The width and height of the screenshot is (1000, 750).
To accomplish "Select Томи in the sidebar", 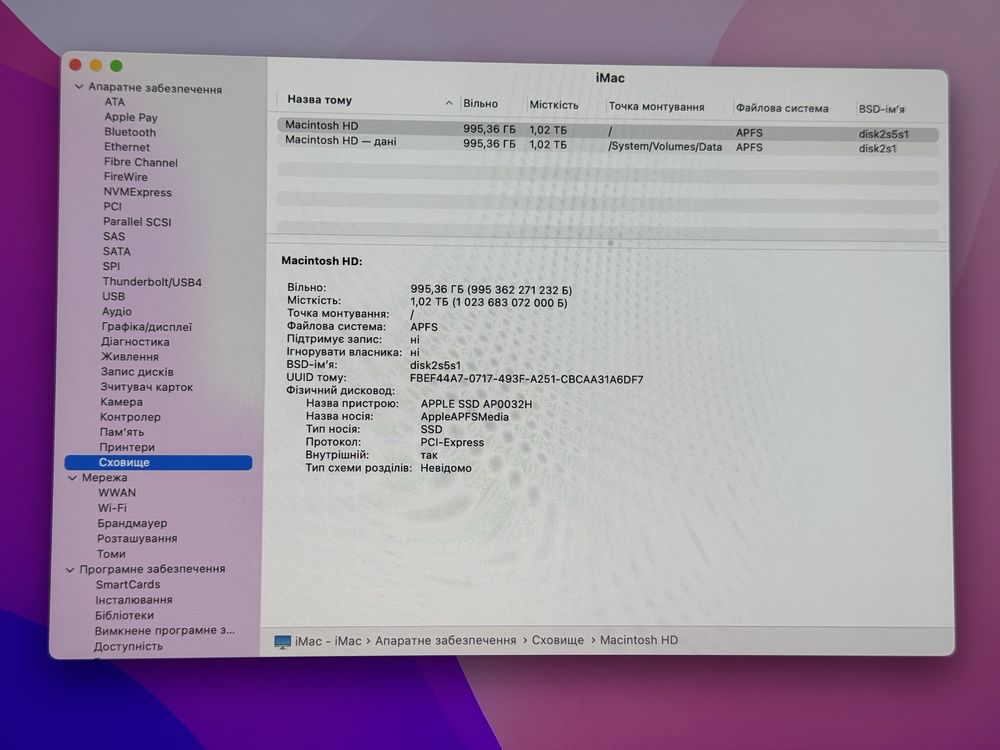I will coord(111,554).
